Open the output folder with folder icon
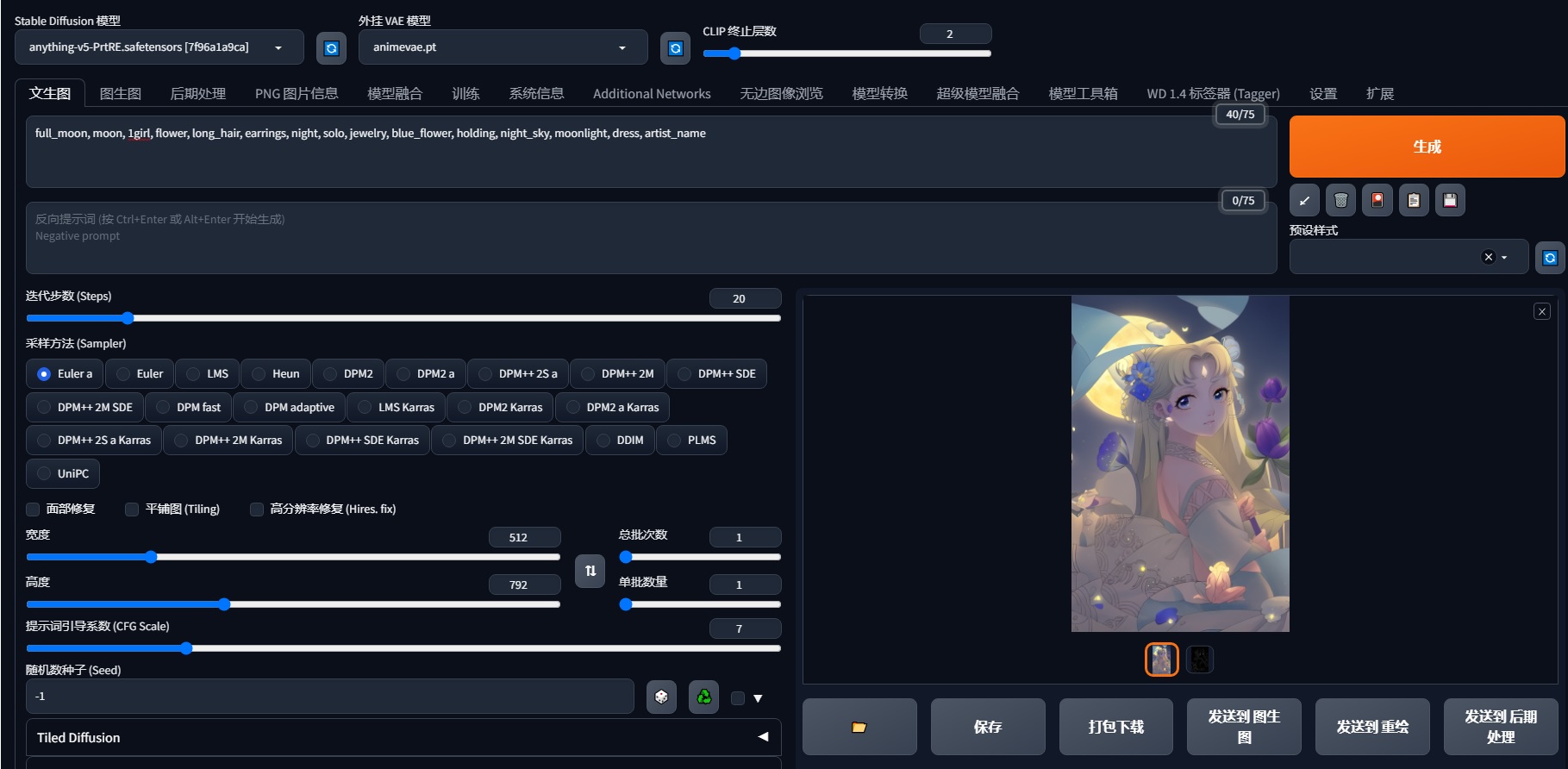Screen dimensions: 1568x769 pyautogui.click(x=859, y=727)
